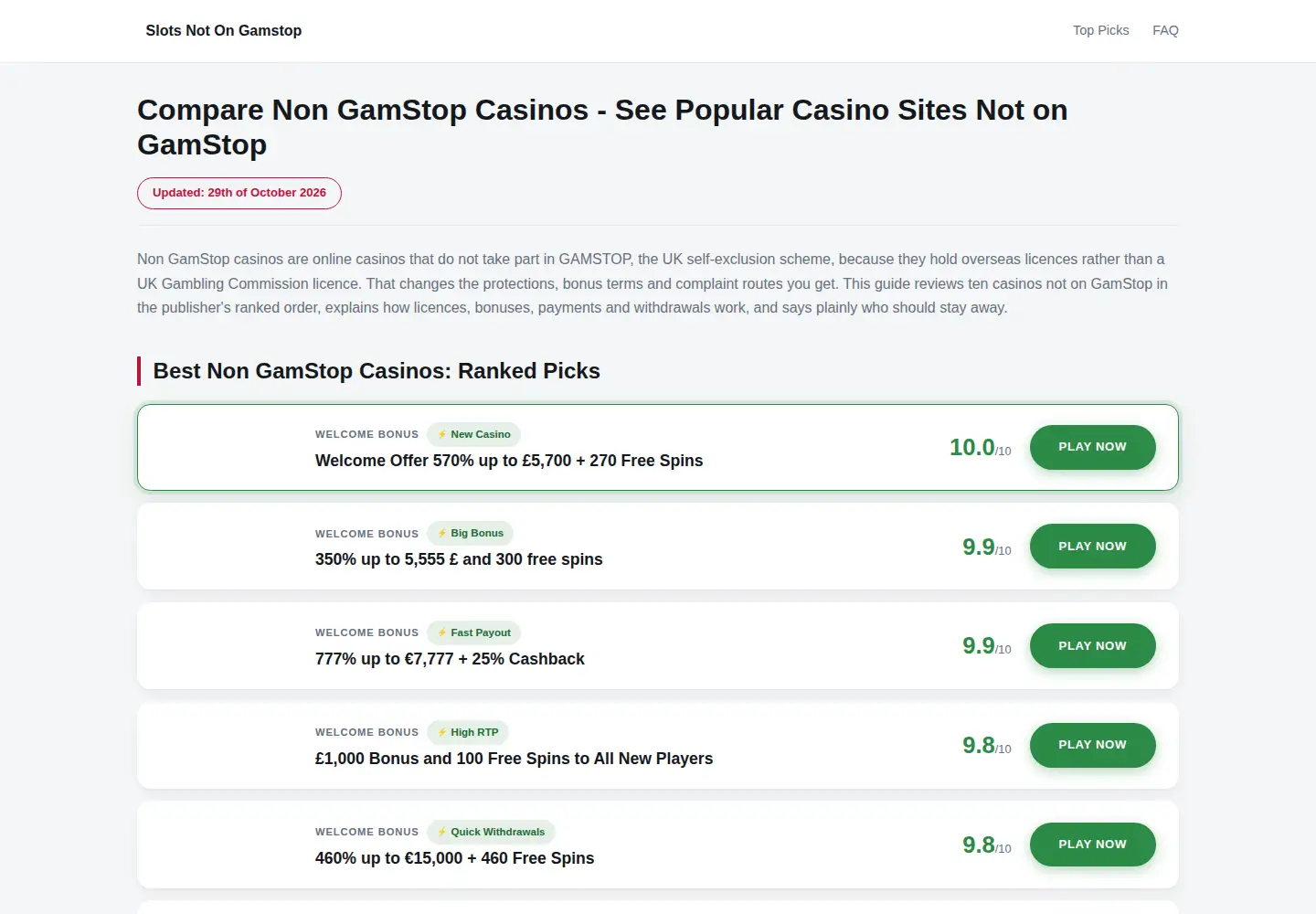Screen dimensions: 1316x914
Task: Open the 777% up to €7,777 offer title
Action: coord(450,659)
